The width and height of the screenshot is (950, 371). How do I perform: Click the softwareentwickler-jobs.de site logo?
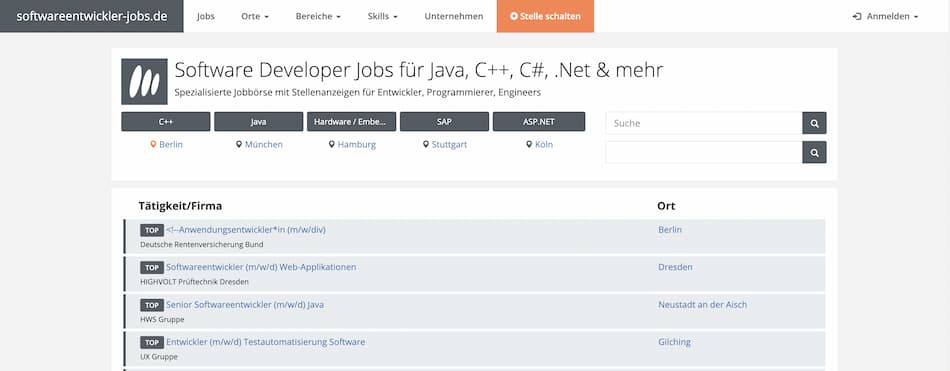pos(91,16)
